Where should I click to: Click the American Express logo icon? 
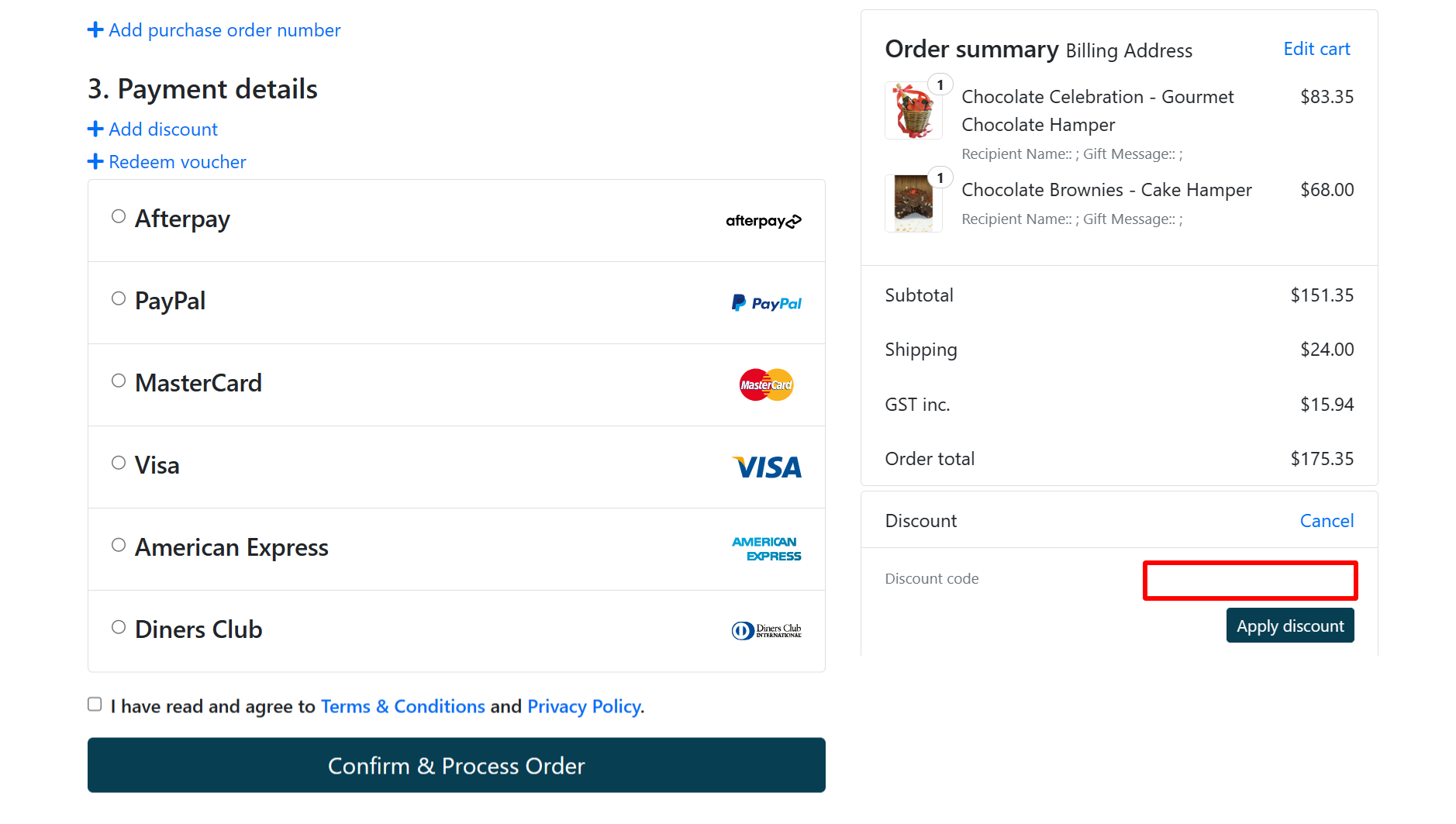(767, 549)
